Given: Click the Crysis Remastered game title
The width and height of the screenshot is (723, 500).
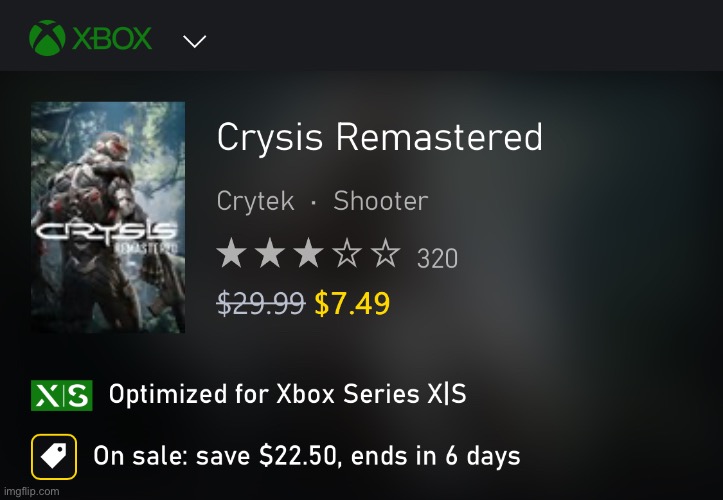Looking at the screenshot, I should [380, 137].
